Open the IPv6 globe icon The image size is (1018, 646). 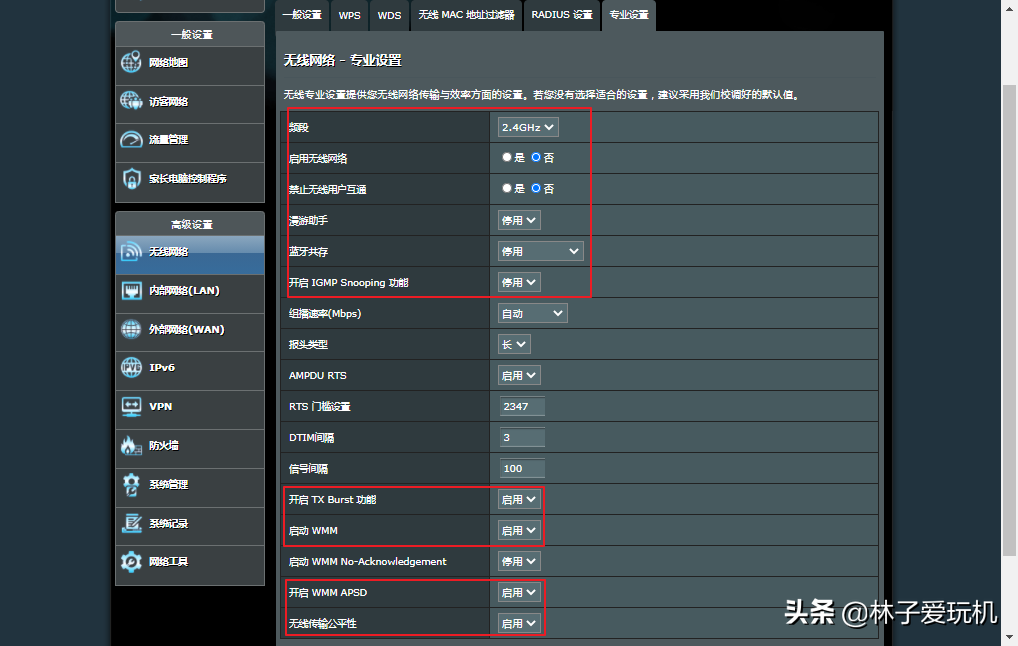click(131, 367)
